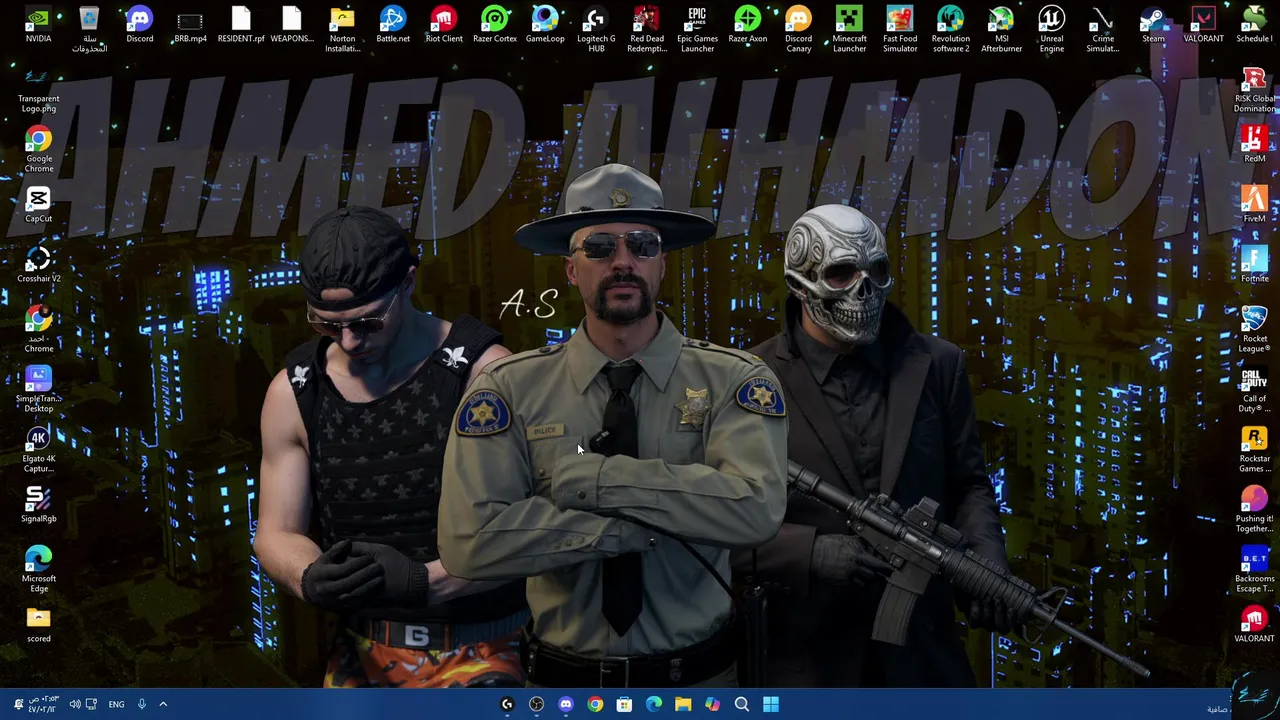Select the CapCut desktop icon
This screenshot has height=720, width=1280.
click(38, 204)
